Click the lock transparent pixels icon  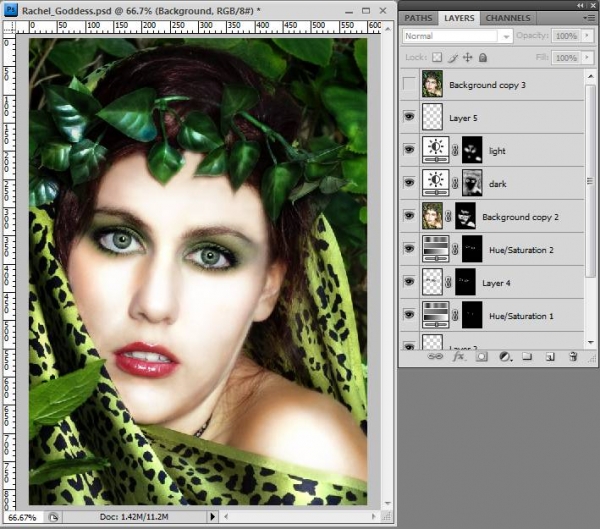pos(437,57)
